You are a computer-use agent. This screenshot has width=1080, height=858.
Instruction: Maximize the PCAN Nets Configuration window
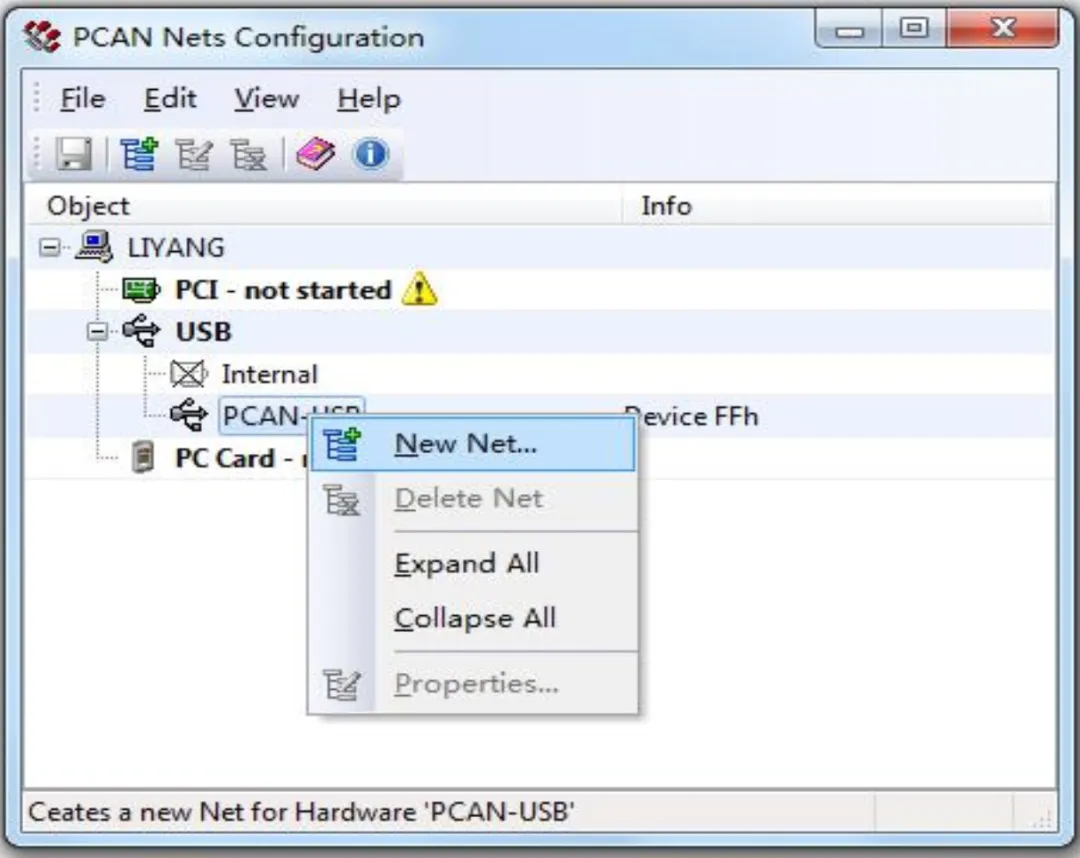click(x=913, y=29)
